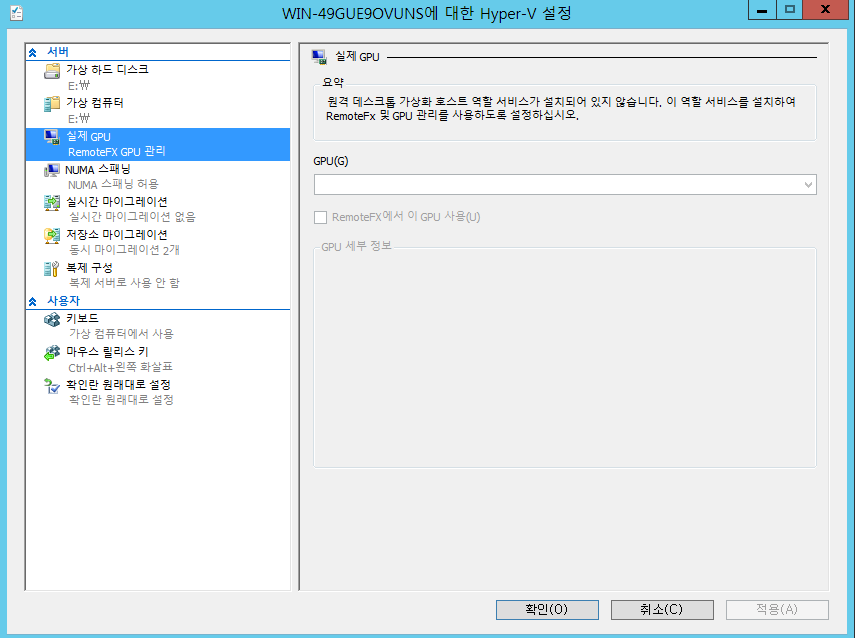Click the 취소(C) button
Viewport: 855px width, 638px height.
tap(662, 610)
